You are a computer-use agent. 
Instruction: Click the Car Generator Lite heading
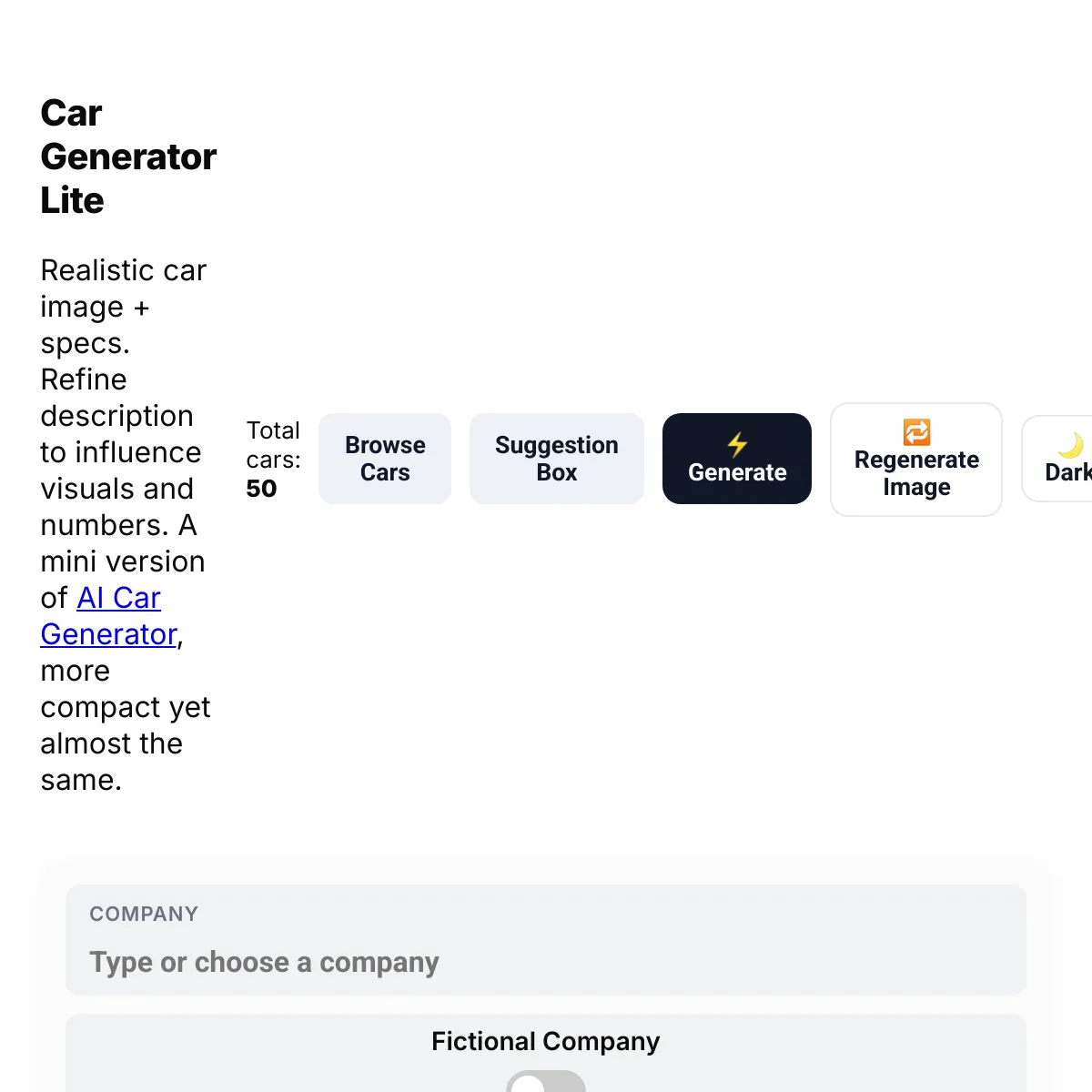128,157
